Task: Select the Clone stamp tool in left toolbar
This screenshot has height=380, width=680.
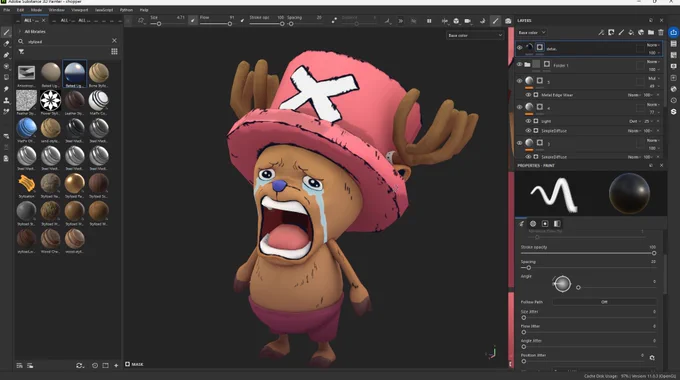Action: click(x=6, y=100)
